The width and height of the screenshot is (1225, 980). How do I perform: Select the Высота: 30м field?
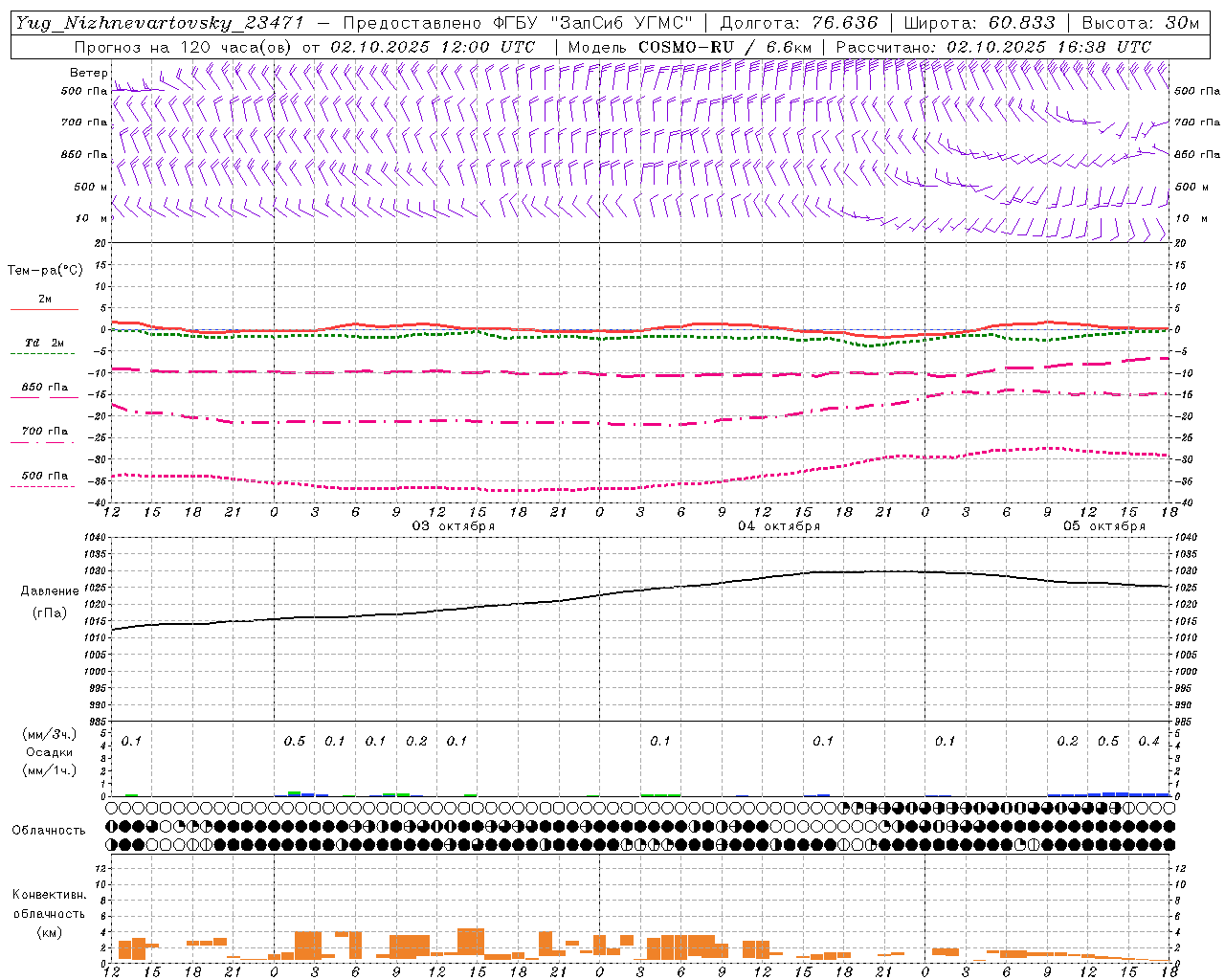click(1141, 23)
